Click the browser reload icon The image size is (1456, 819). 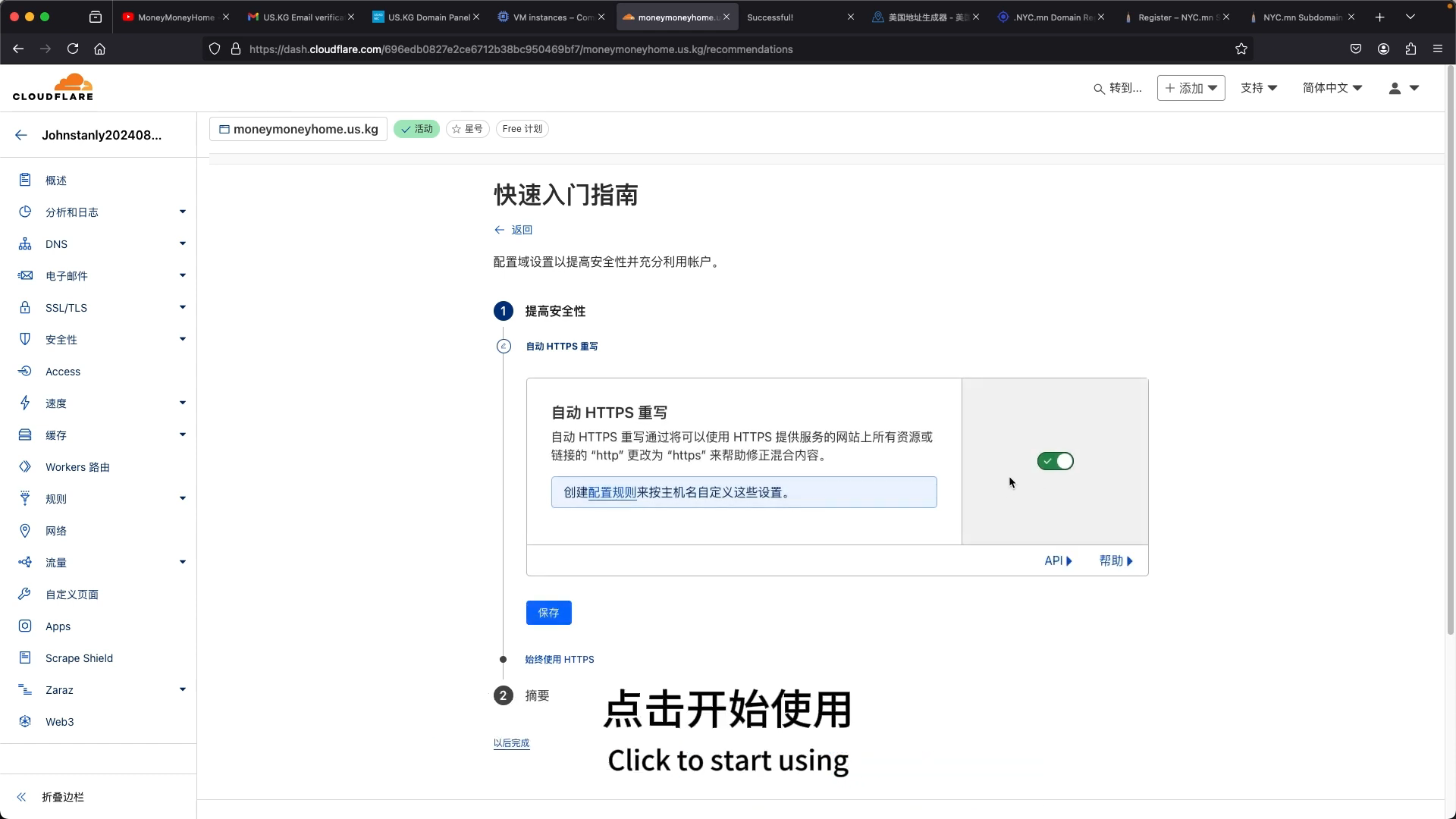coord(73,49)
